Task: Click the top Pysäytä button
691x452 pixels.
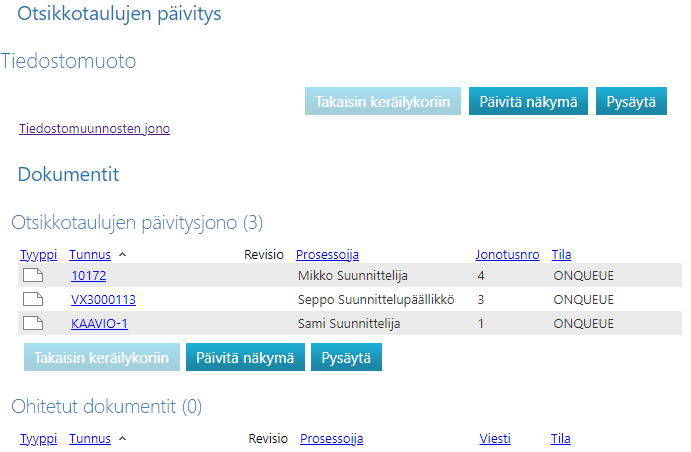Action: pos(631,102)
